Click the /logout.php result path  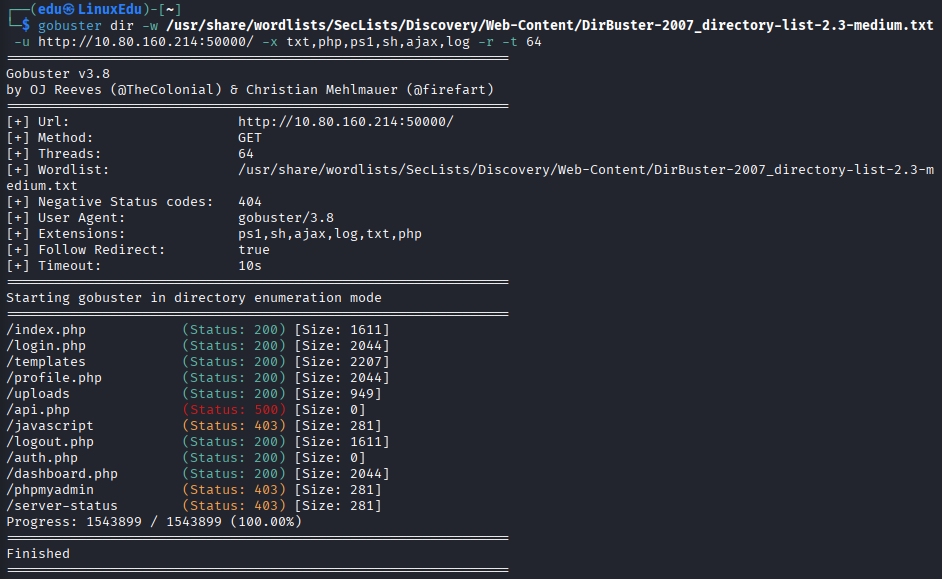coord(50,442)
